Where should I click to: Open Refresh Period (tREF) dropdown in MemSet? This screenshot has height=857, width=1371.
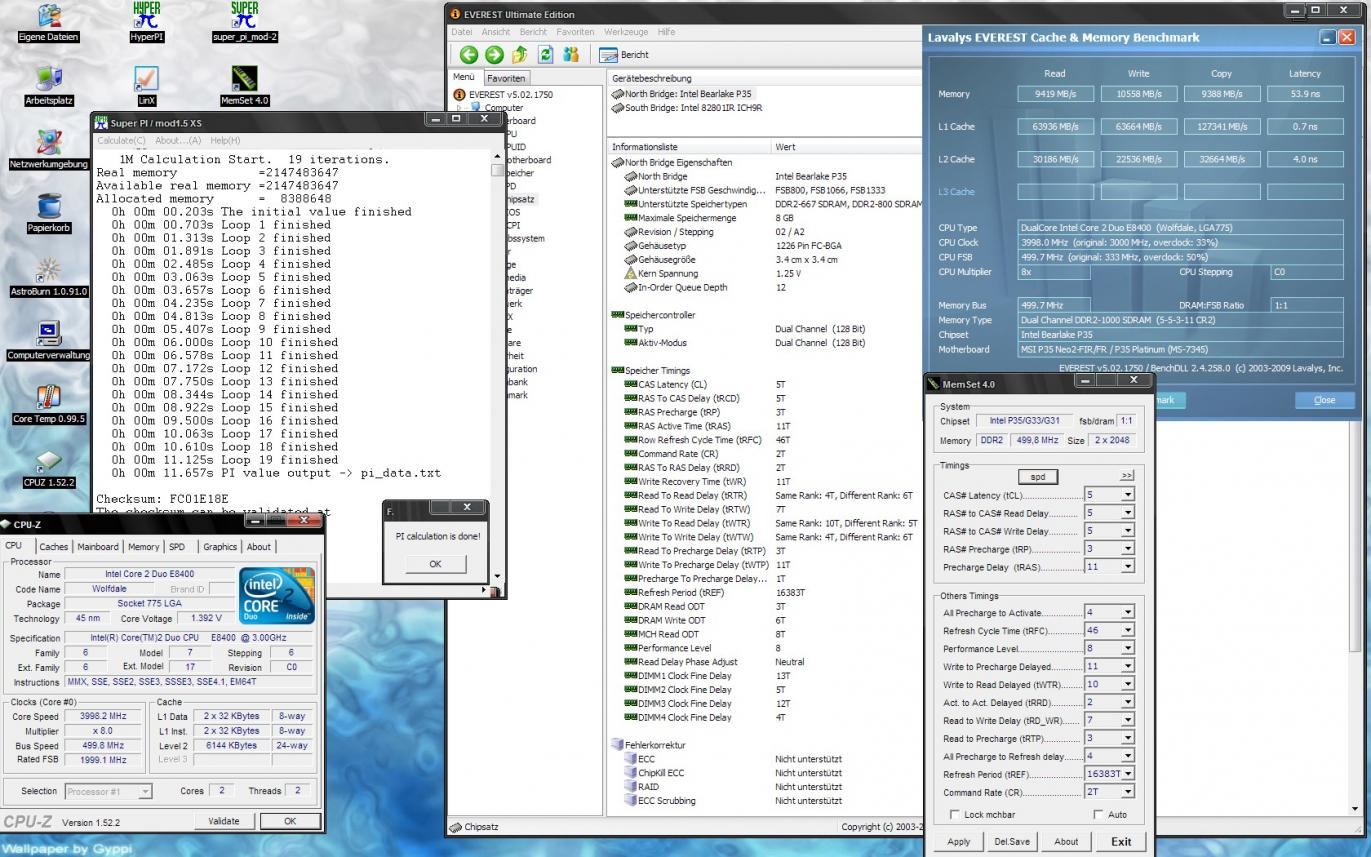1127,774
